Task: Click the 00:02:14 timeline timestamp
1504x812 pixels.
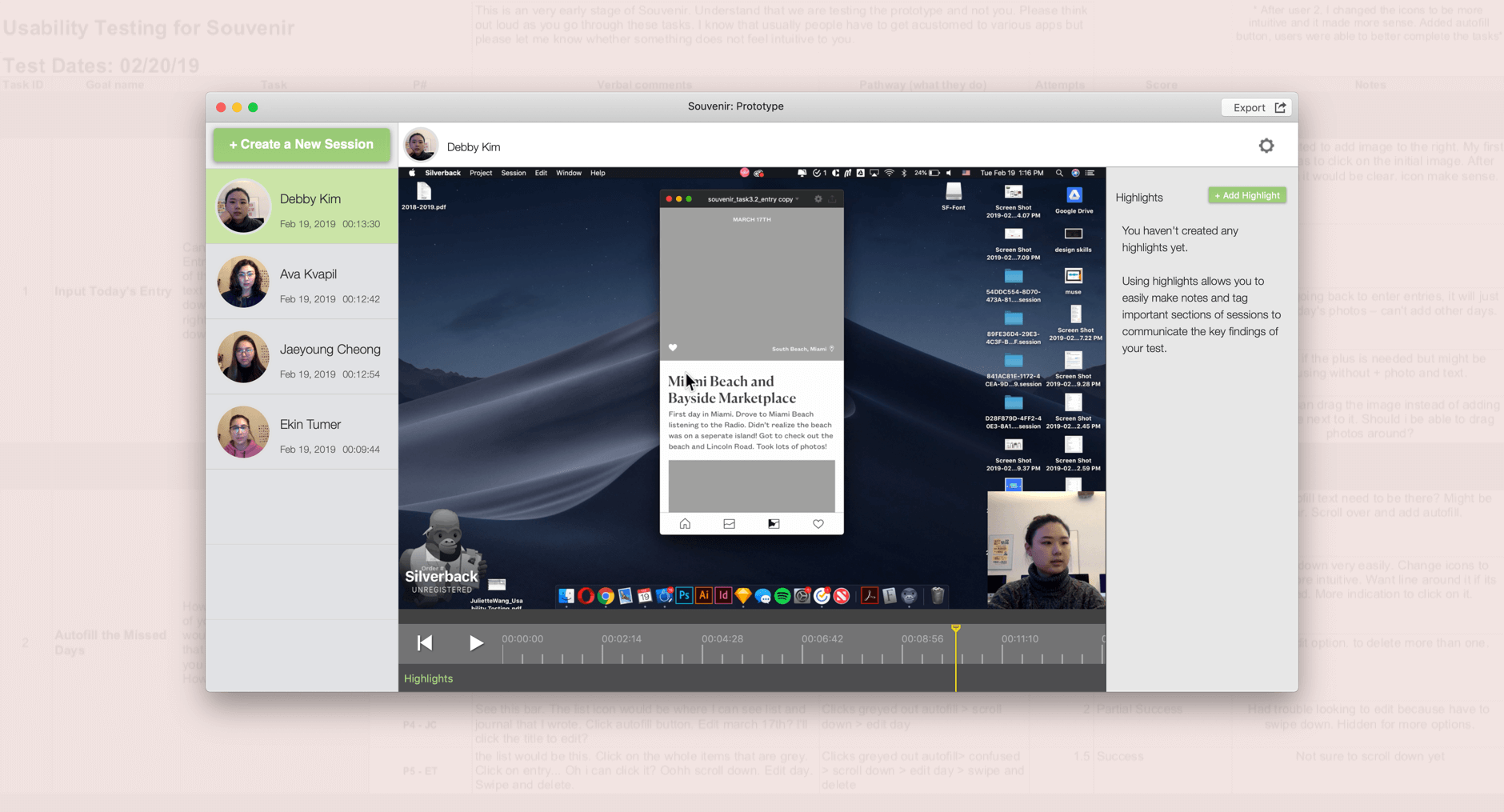Action: 622,638
